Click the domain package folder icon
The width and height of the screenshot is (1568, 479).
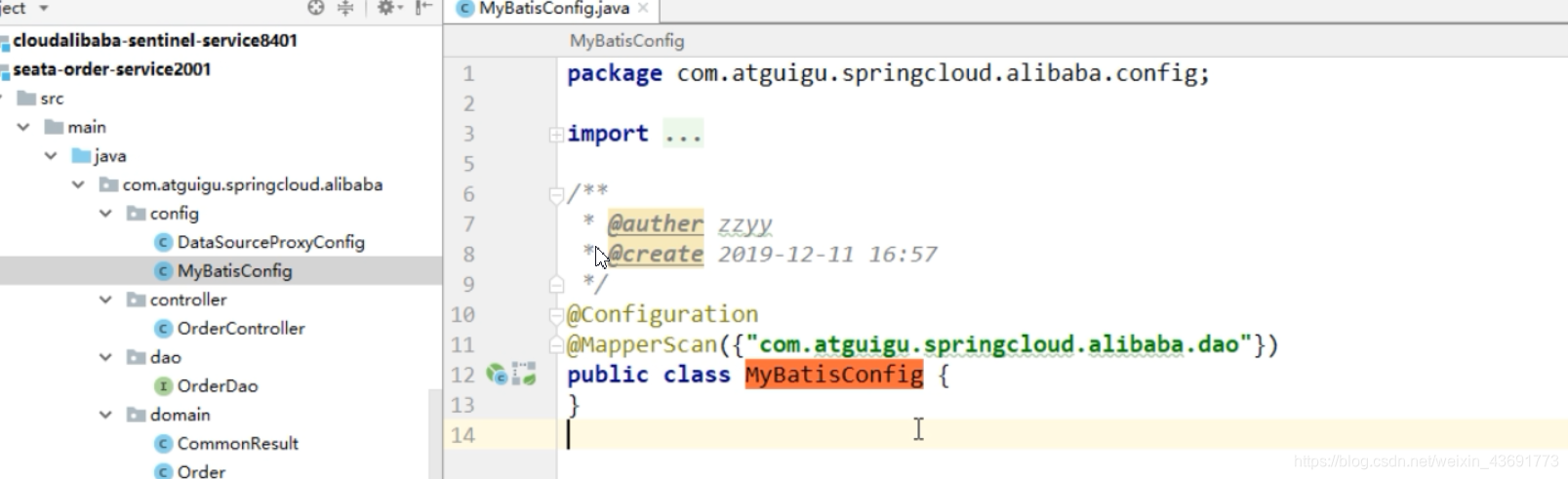click(136, 415)
